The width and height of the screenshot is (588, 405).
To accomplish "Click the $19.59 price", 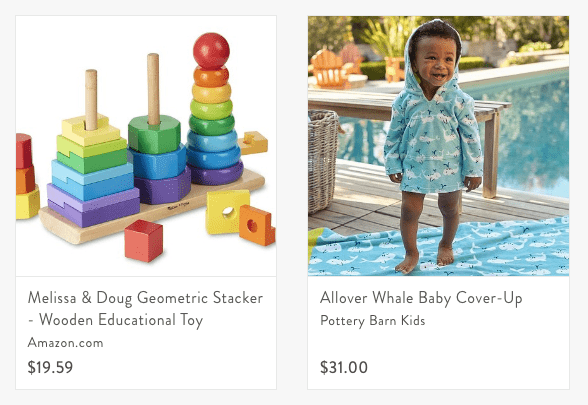I will tap(50, 367).
